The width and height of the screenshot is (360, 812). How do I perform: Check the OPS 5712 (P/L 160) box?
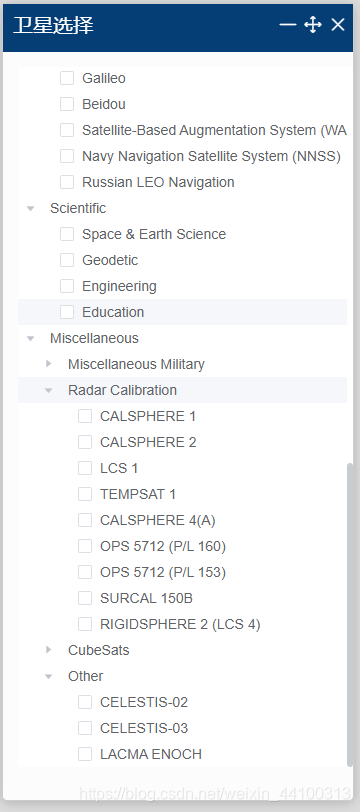85,546
